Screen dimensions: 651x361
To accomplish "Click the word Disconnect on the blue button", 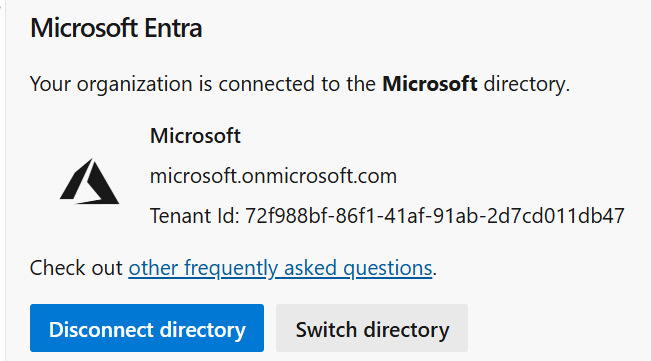I will click(101, 330).
